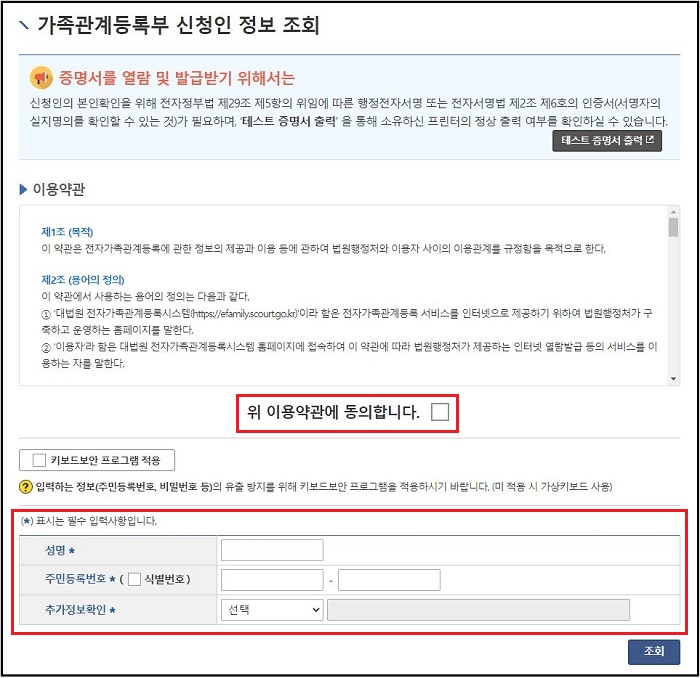
Task: Enable the 키보드보안 프로그램 적용 checkbox
Action: pyautogui.click(x=39, y=460)
